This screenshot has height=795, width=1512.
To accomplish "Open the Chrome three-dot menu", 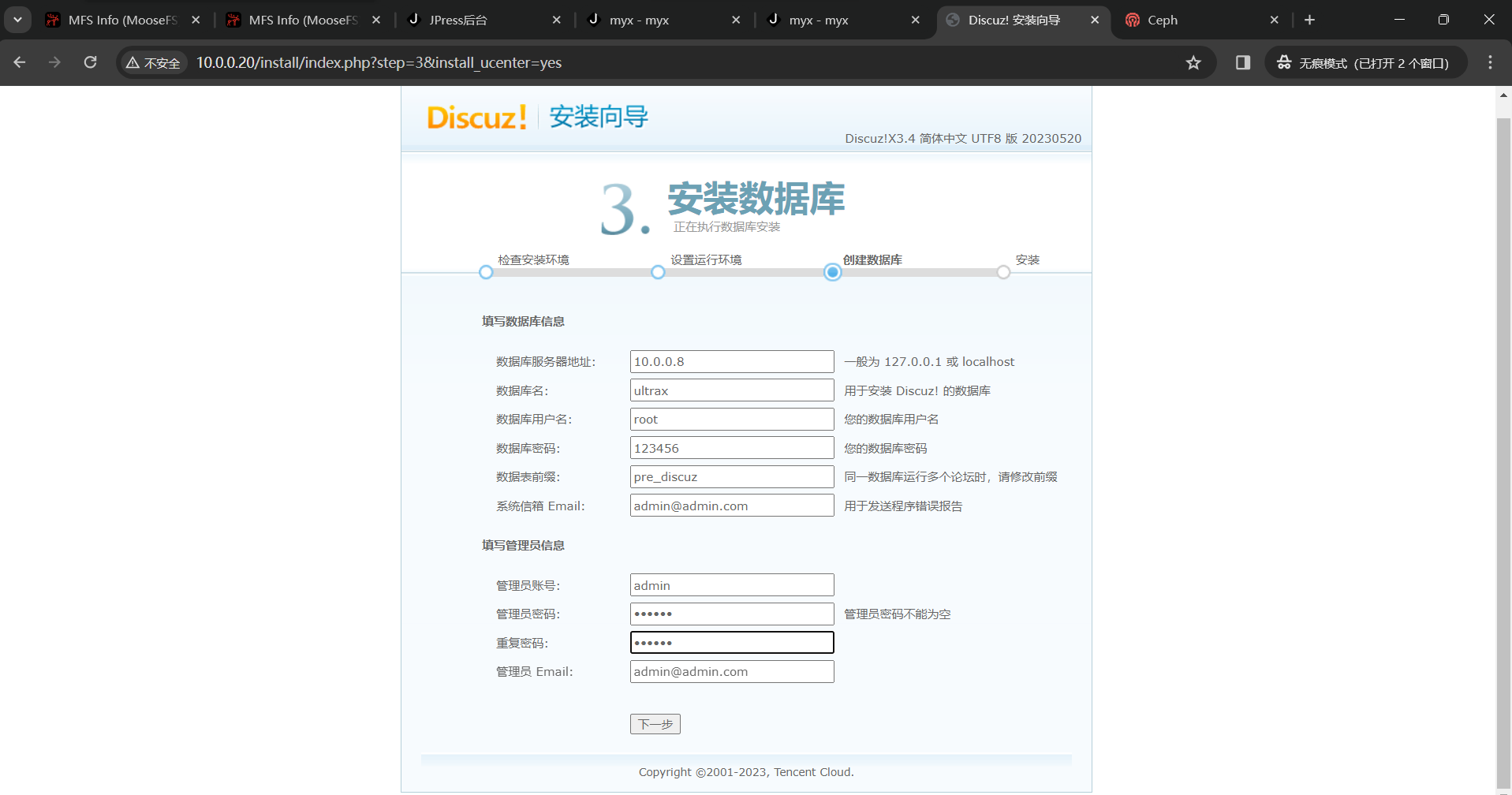I will click(1490, 62).
